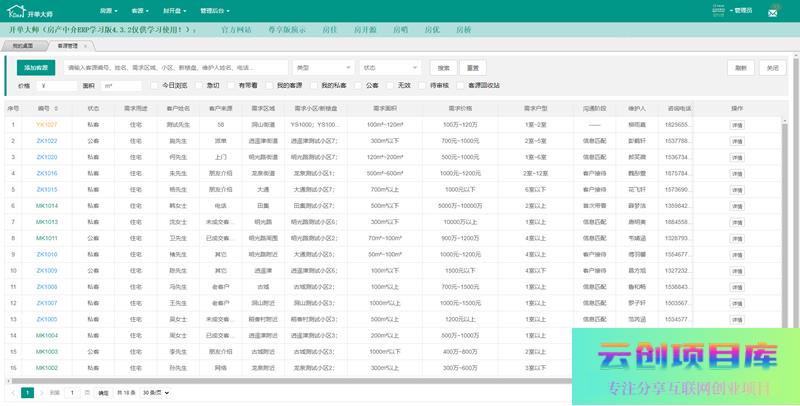Click the previous page arrow in pagination
The width and height of the screenshot is (800, 406).
[14, 393]
